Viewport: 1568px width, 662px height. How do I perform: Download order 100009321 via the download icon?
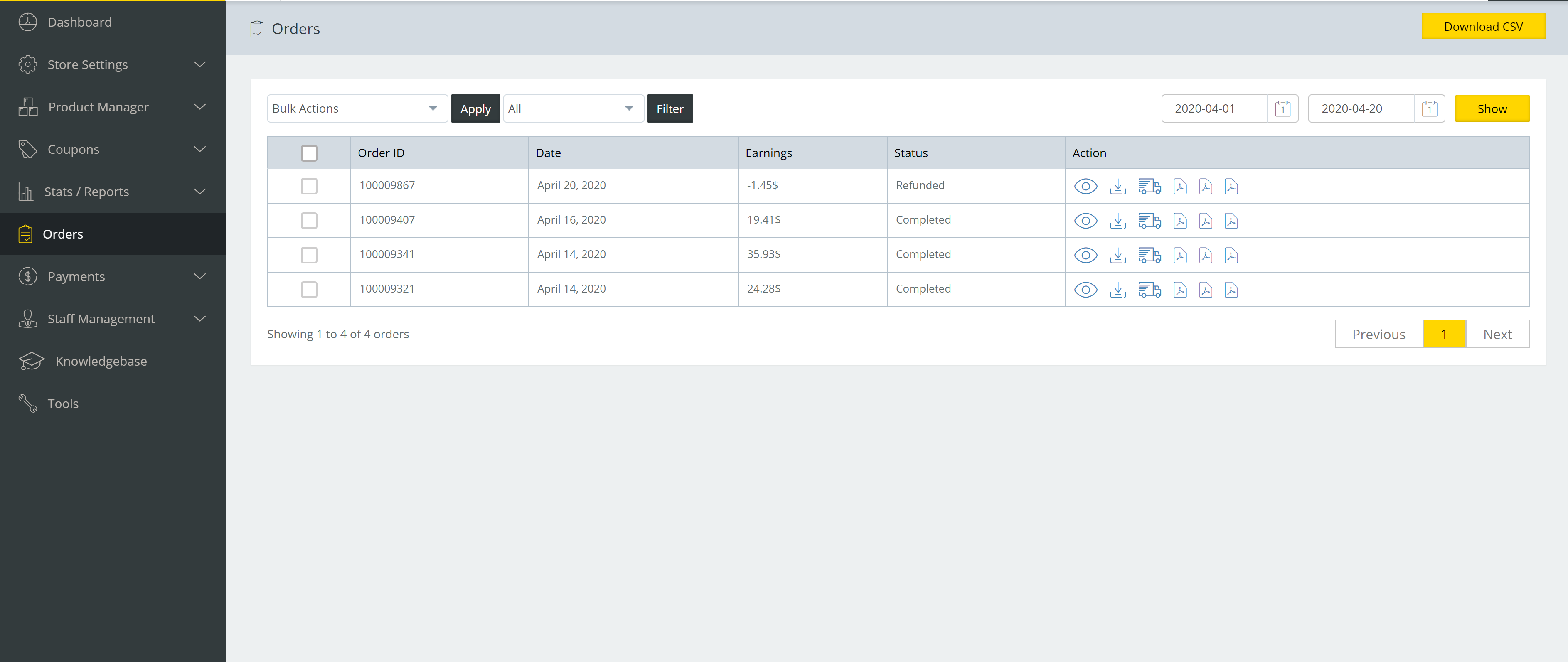tap(1118, 290)
